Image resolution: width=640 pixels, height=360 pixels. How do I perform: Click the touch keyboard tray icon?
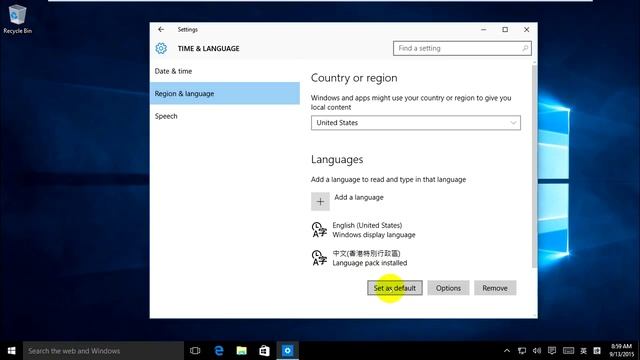click(568, 351)
